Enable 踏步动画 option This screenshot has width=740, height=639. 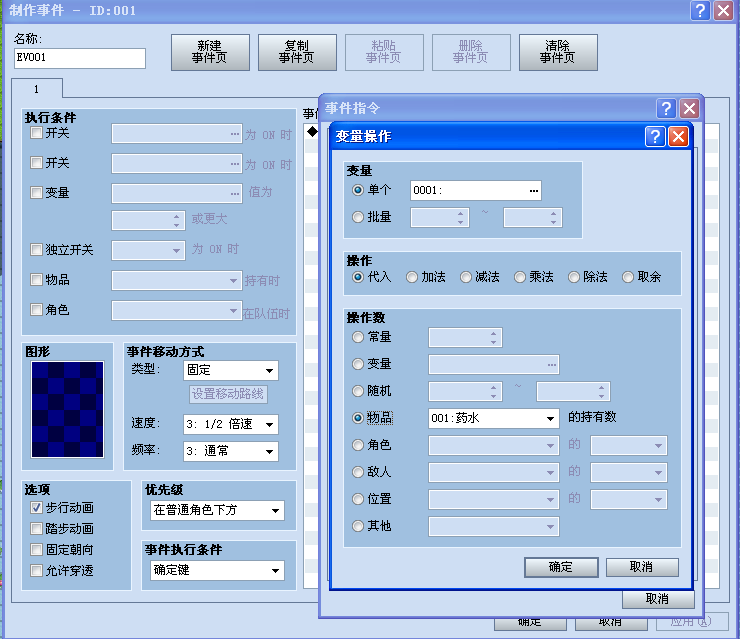pyautogui.click(x=36, y=529)
